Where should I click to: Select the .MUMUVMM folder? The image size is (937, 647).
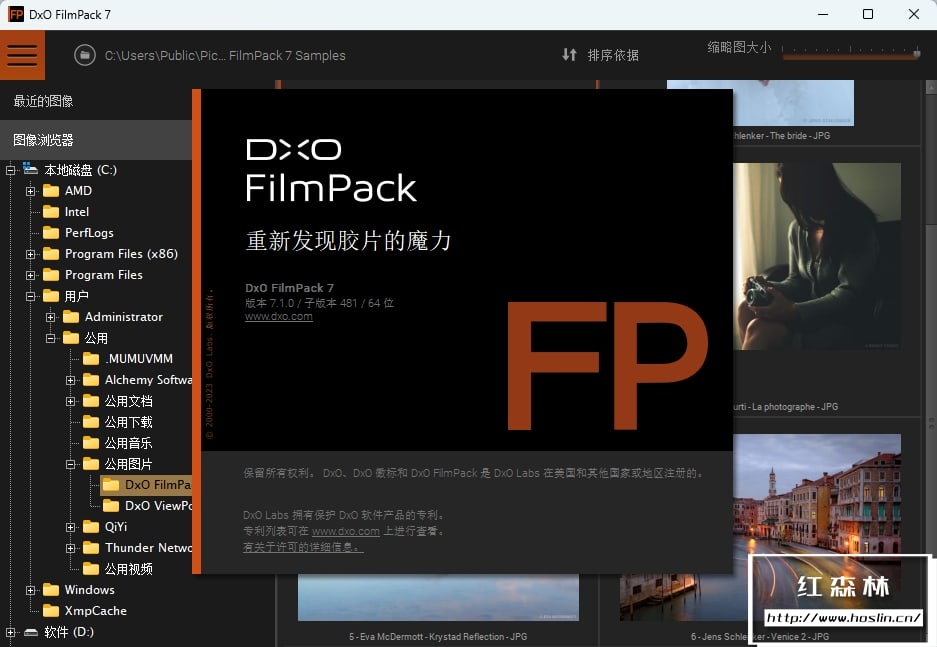click(139, 358)
